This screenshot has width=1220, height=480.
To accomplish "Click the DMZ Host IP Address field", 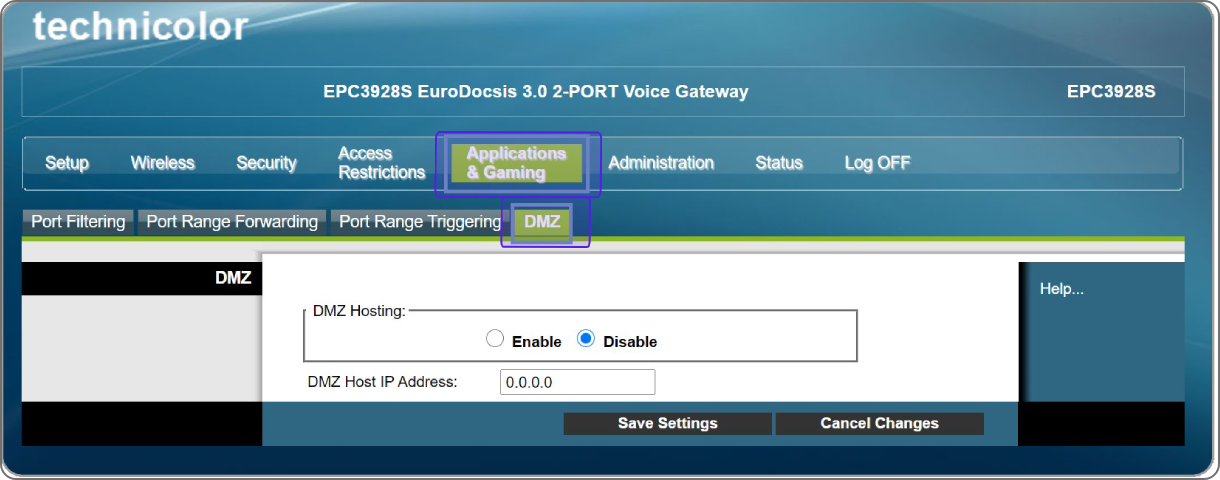I will click(577, 382).
